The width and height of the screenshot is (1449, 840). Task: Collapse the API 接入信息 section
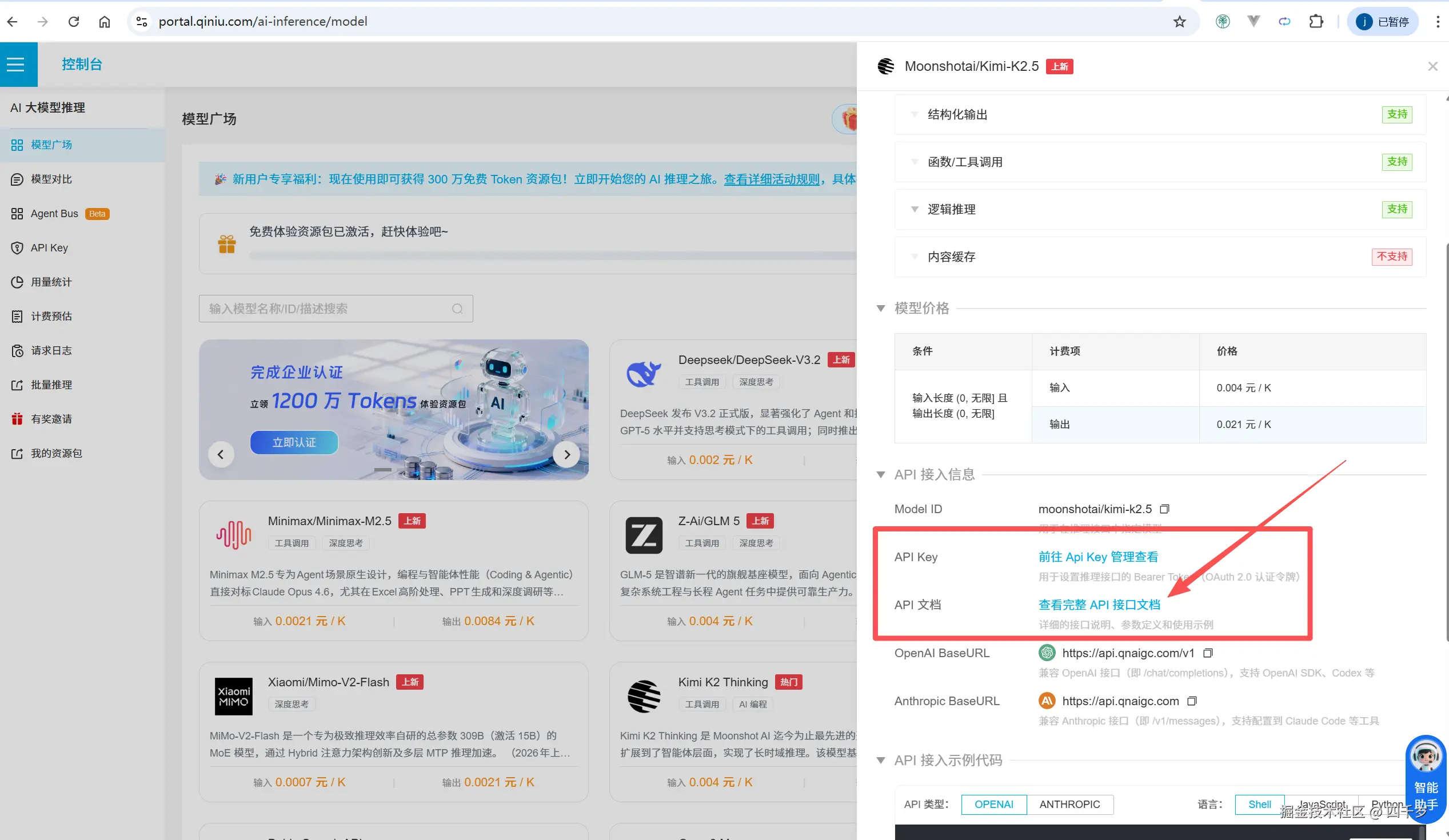pyautogui.click(x=881, y=474)
